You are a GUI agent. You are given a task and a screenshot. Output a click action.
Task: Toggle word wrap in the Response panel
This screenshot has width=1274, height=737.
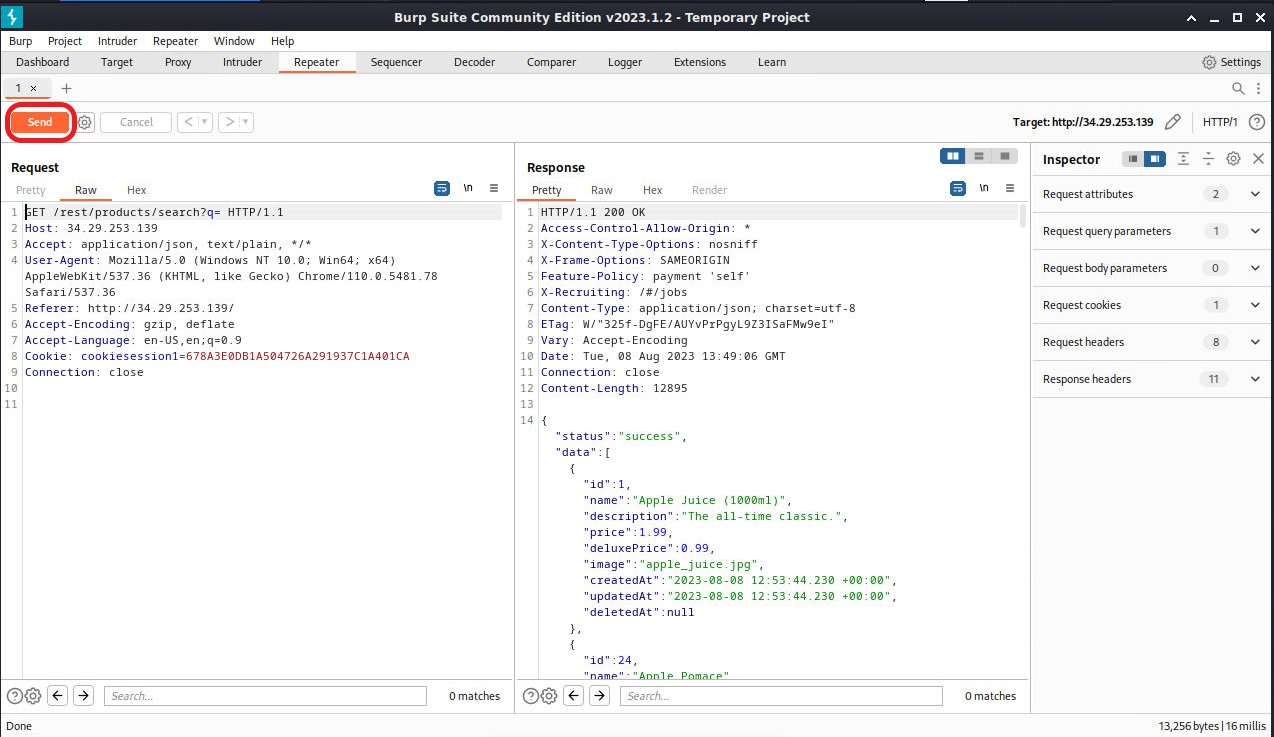coord(958,188)
